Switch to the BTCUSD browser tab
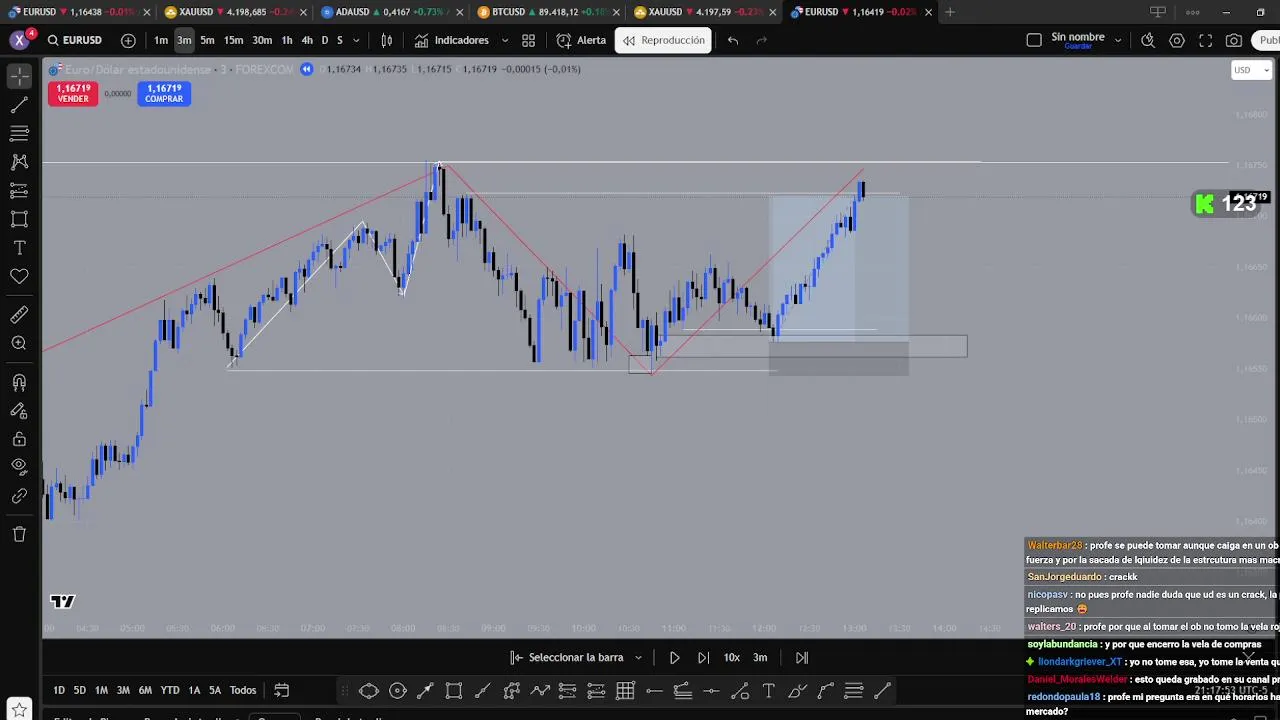The height and width of the screenshot is (720, 1280). pyautogui.click(x=547, y=12)
